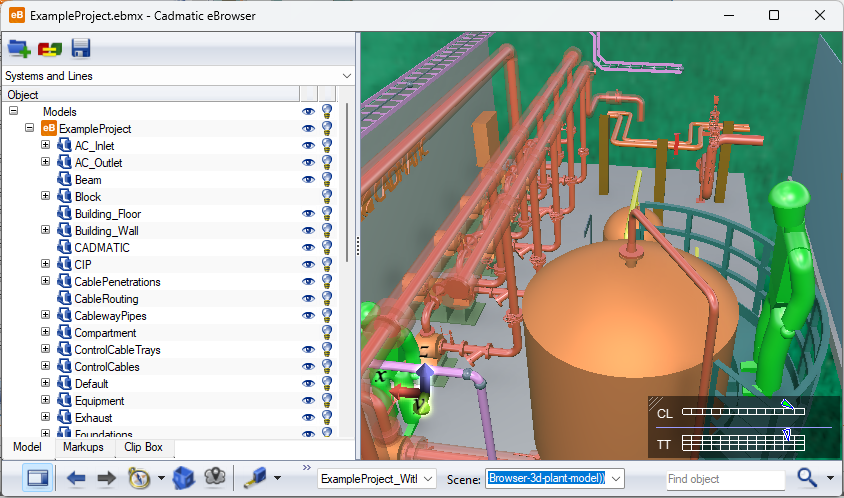Click the red and green compare icon
The height and width of the screenshot is (498, 844).
click(50, 48)
